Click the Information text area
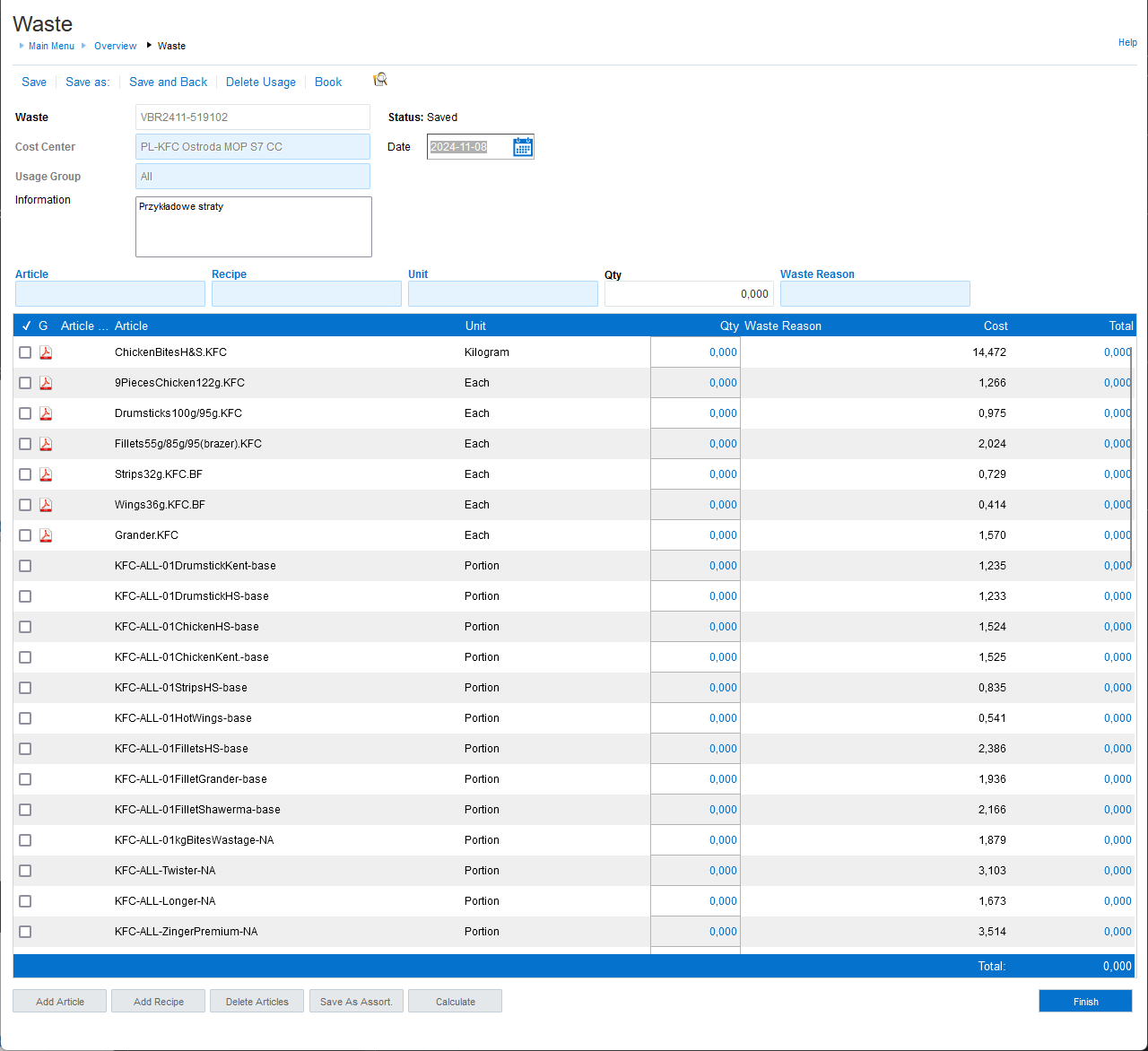 click(253, 227)
